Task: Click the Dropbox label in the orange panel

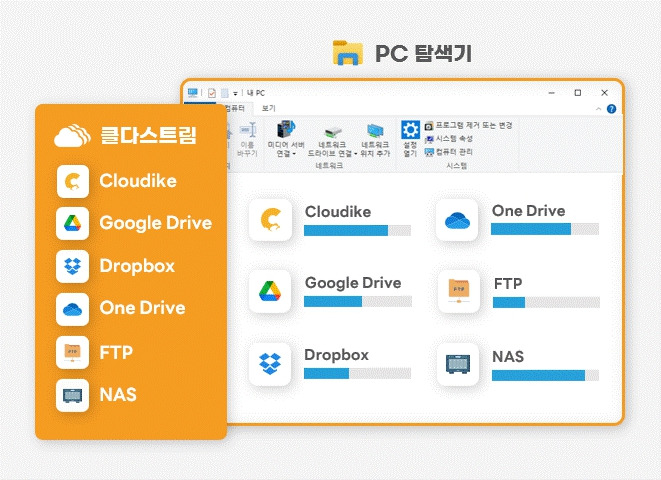Action: coord(137,266)
